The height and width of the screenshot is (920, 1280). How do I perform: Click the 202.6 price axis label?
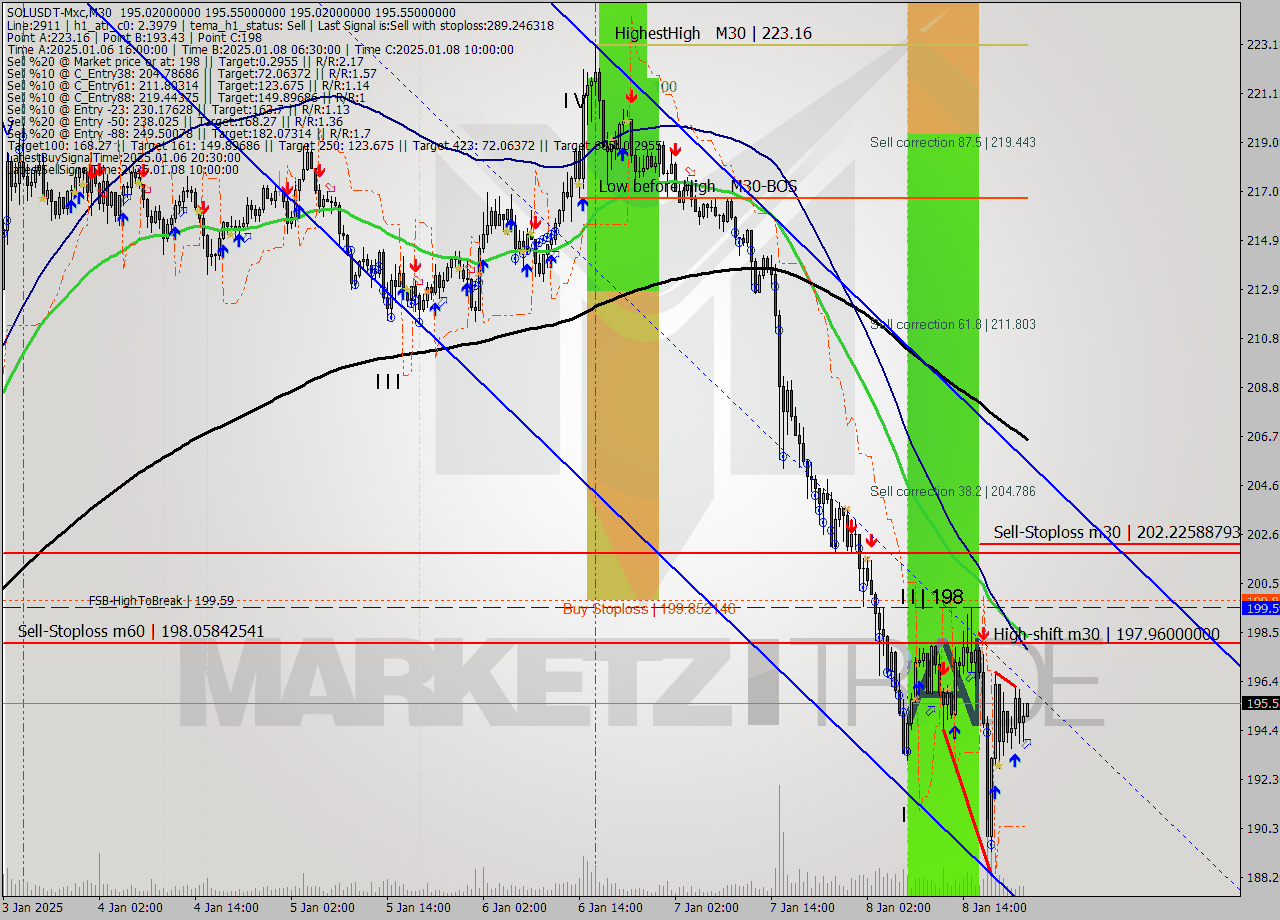pos(1262,534)
